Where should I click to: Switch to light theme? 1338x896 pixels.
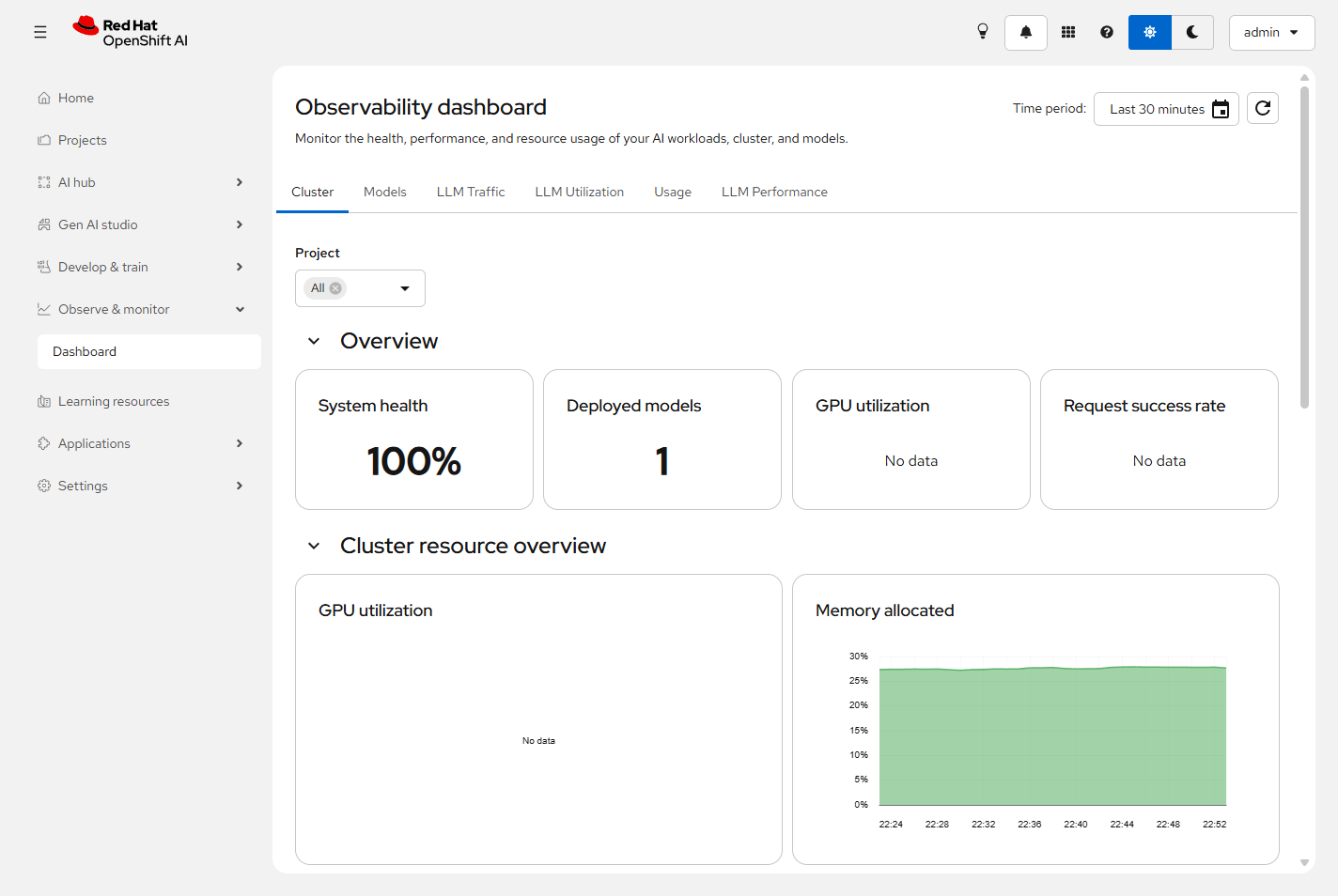pos(1150,32)
